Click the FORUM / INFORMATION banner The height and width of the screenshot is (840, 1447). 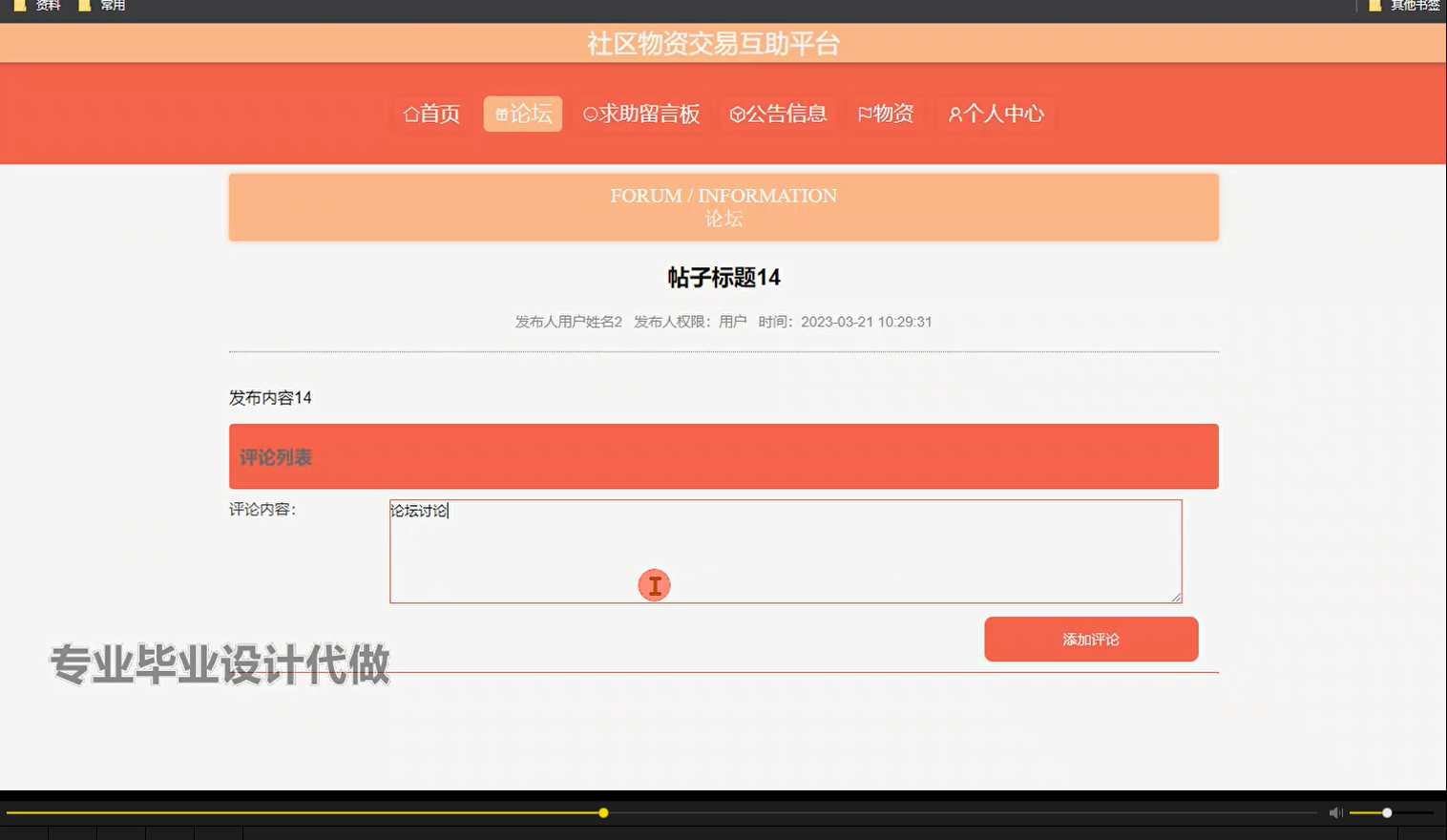pos(723,206)
